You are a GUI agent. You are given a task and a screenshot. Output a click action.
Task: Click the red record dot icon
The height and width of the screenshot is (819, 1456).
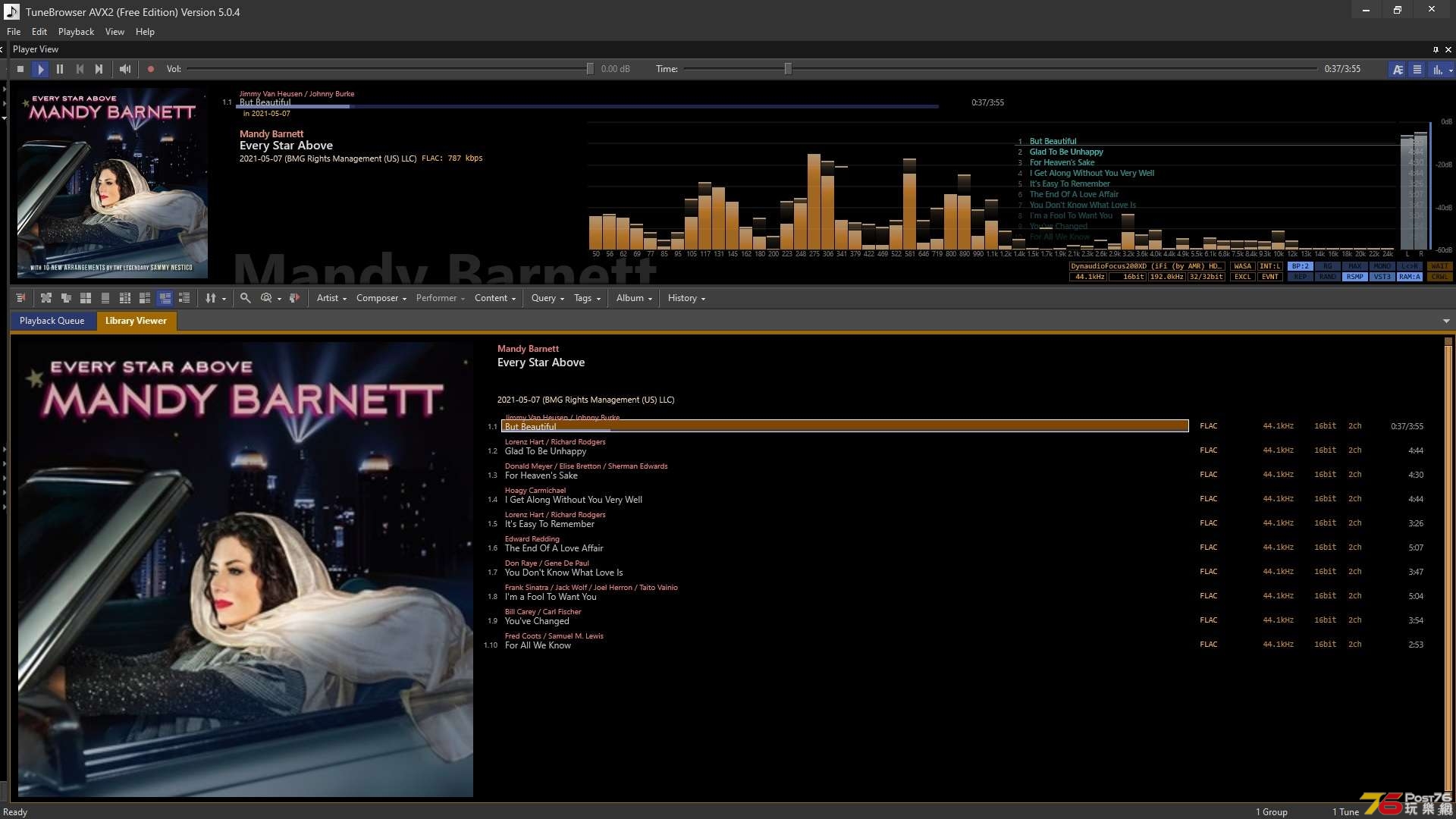[x=151, y=69]
